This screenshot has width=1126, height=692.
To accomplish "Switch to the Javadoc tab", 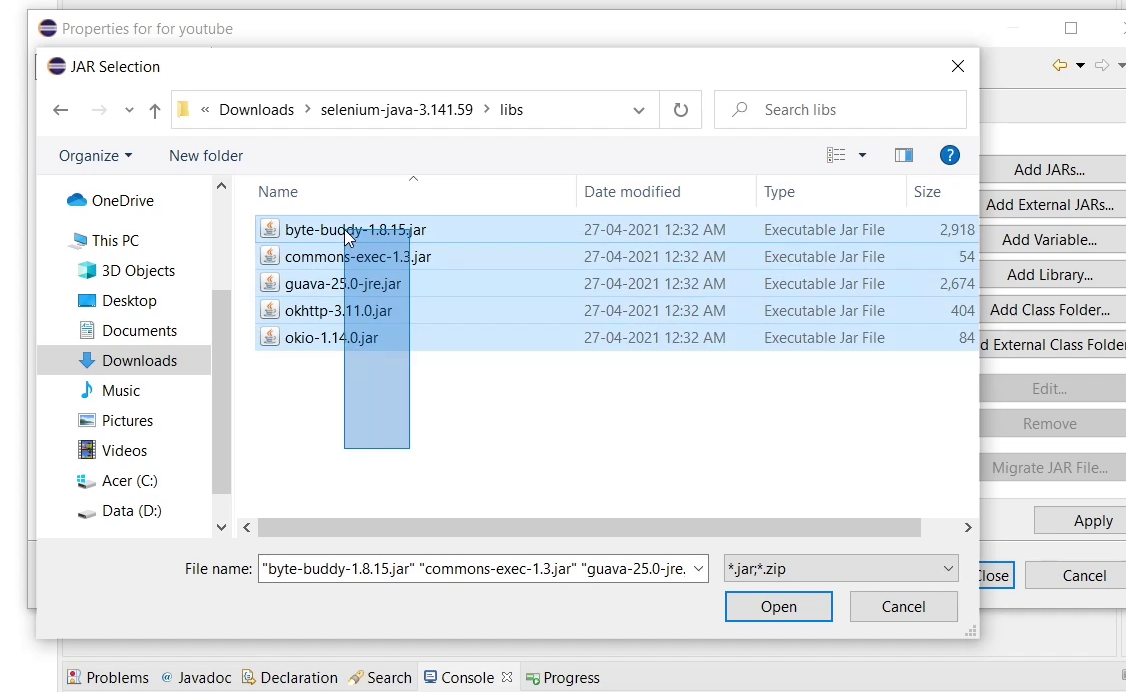I will coord(196,678).
